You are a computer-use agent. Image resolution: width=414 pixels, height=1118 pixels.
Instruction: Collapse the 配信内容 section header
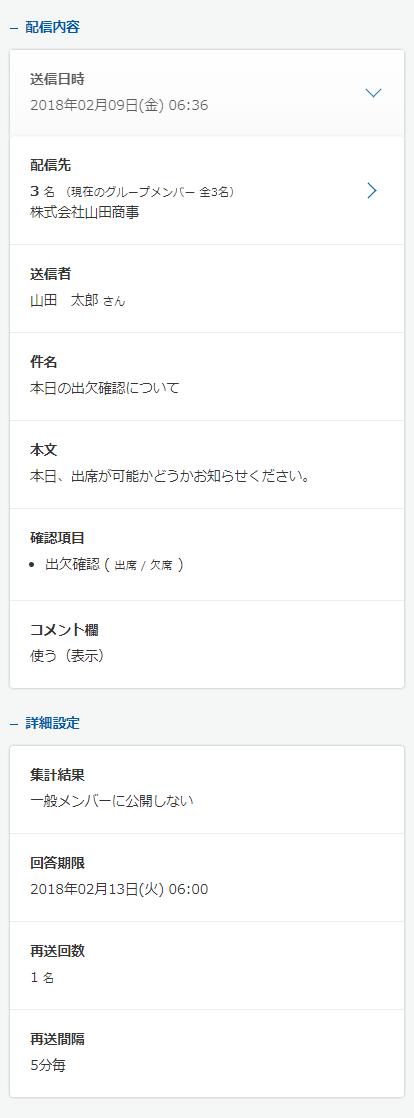tap(44, 27)
